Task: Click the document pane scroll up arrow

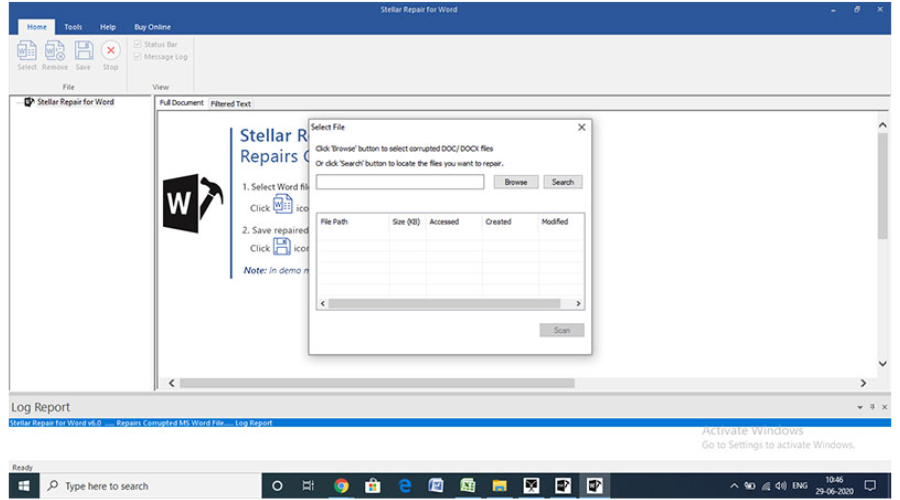Action: click(883, 125)
